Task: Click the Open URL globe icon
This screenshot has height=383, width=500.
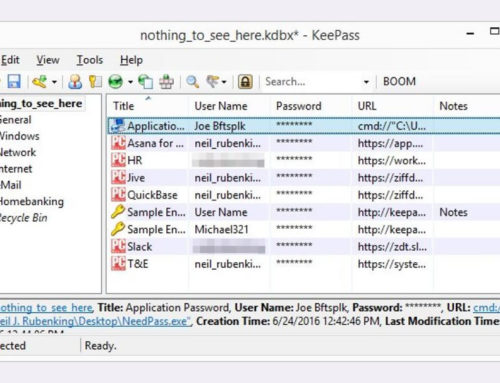Action: (116, 81)
